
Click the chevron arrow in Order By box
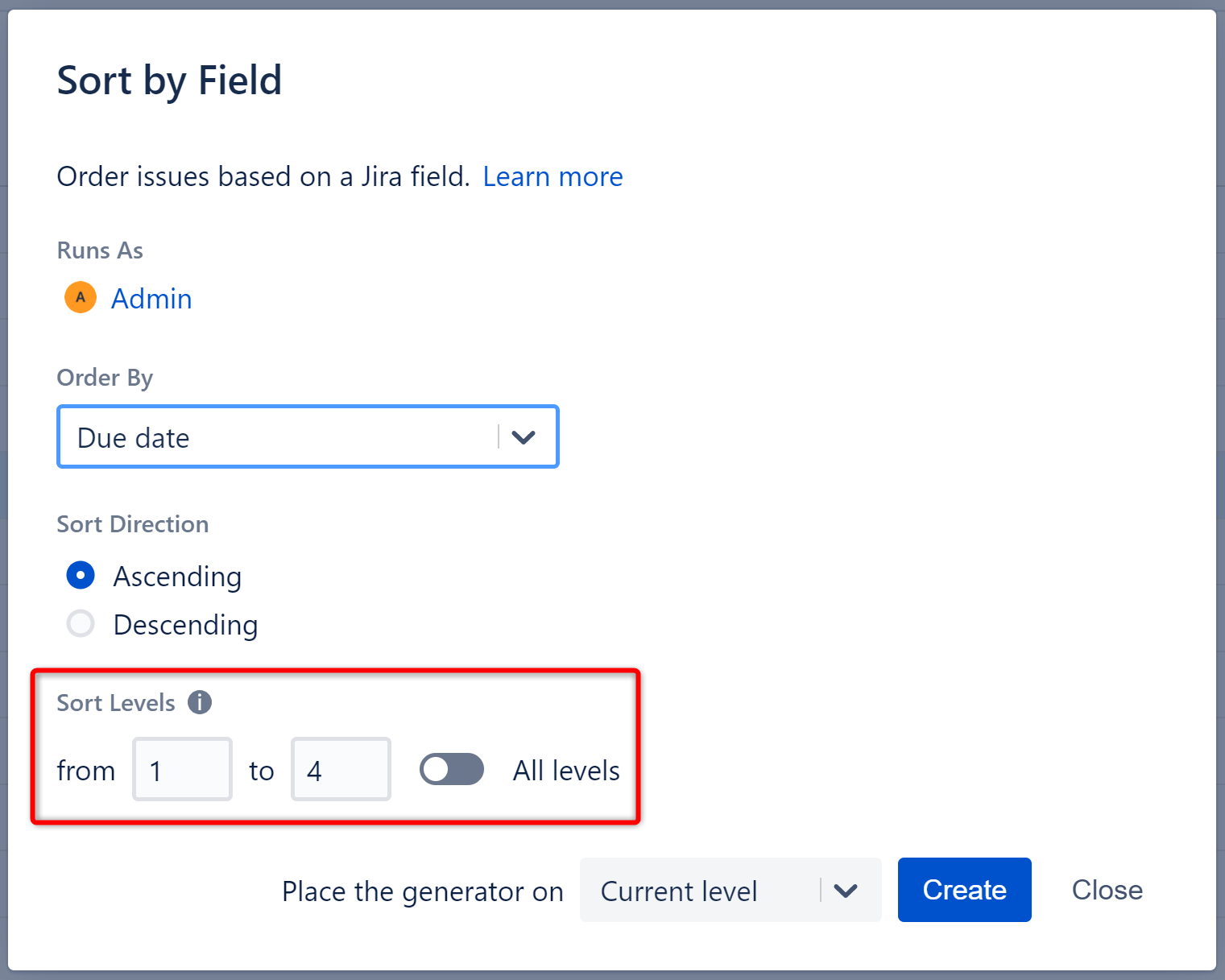click(x=524, y=437)
